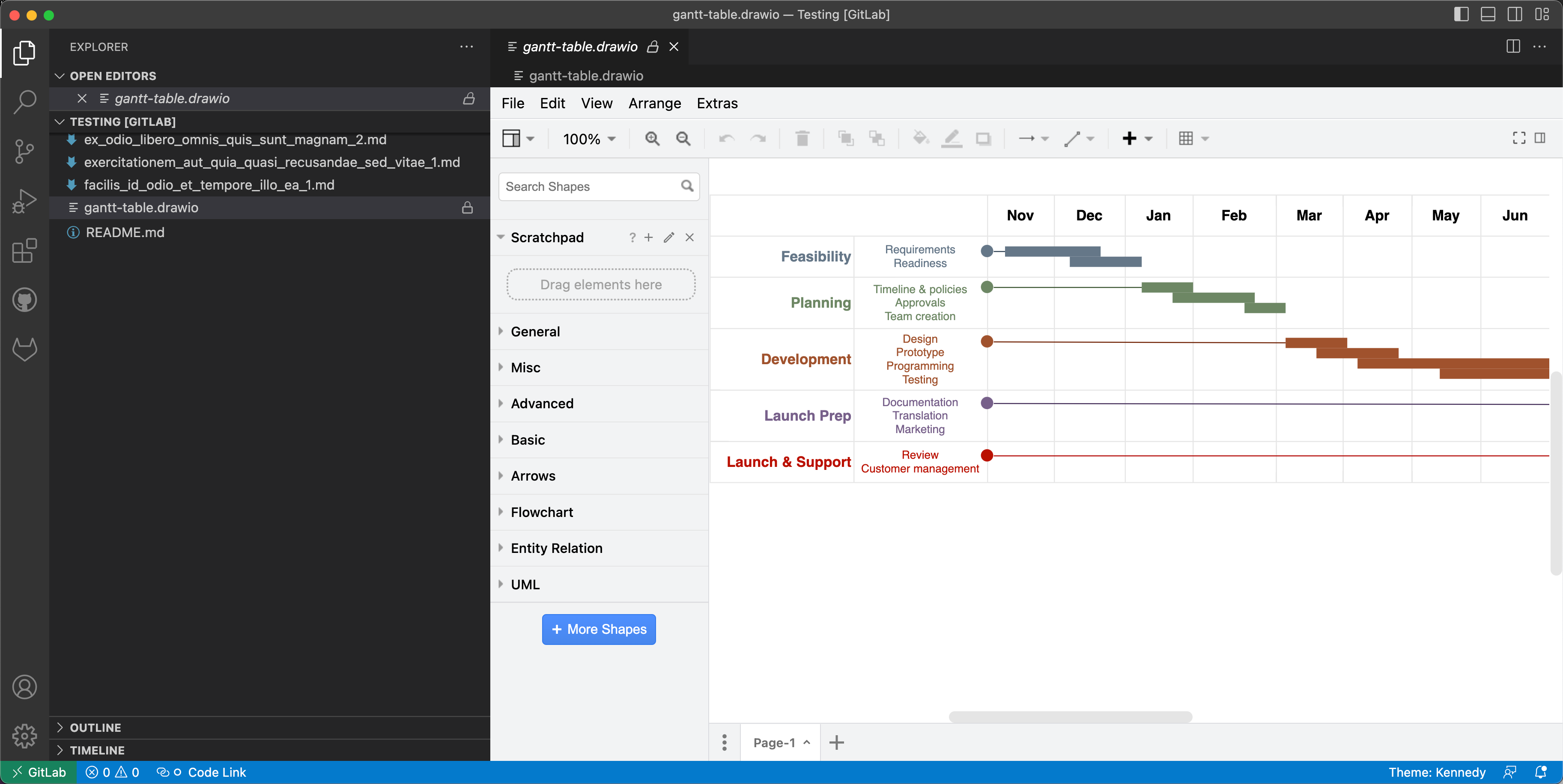Toggle shadow on selected shape
1563x784 pixels.
(x=984, y=138)
